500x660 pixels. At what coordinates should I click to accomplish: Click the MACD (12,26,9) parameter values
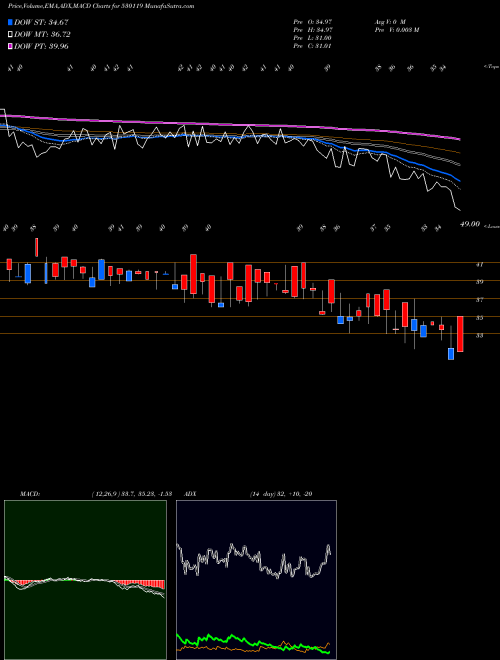(x=132, y=494)
